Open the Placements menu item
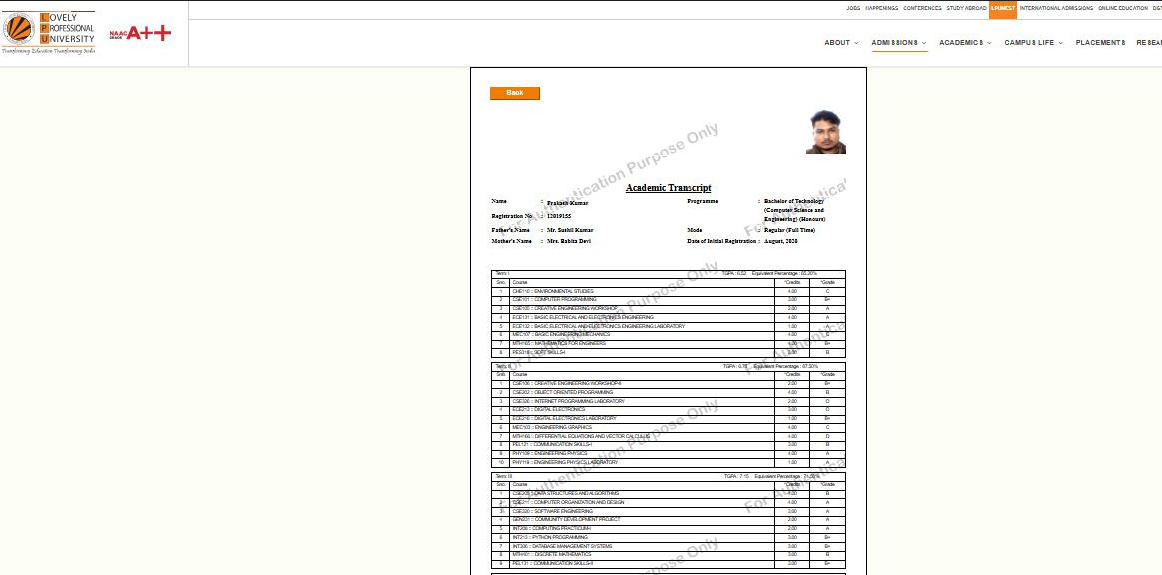The height and width of the screenshot is (575, 1162). [1100, 43]
